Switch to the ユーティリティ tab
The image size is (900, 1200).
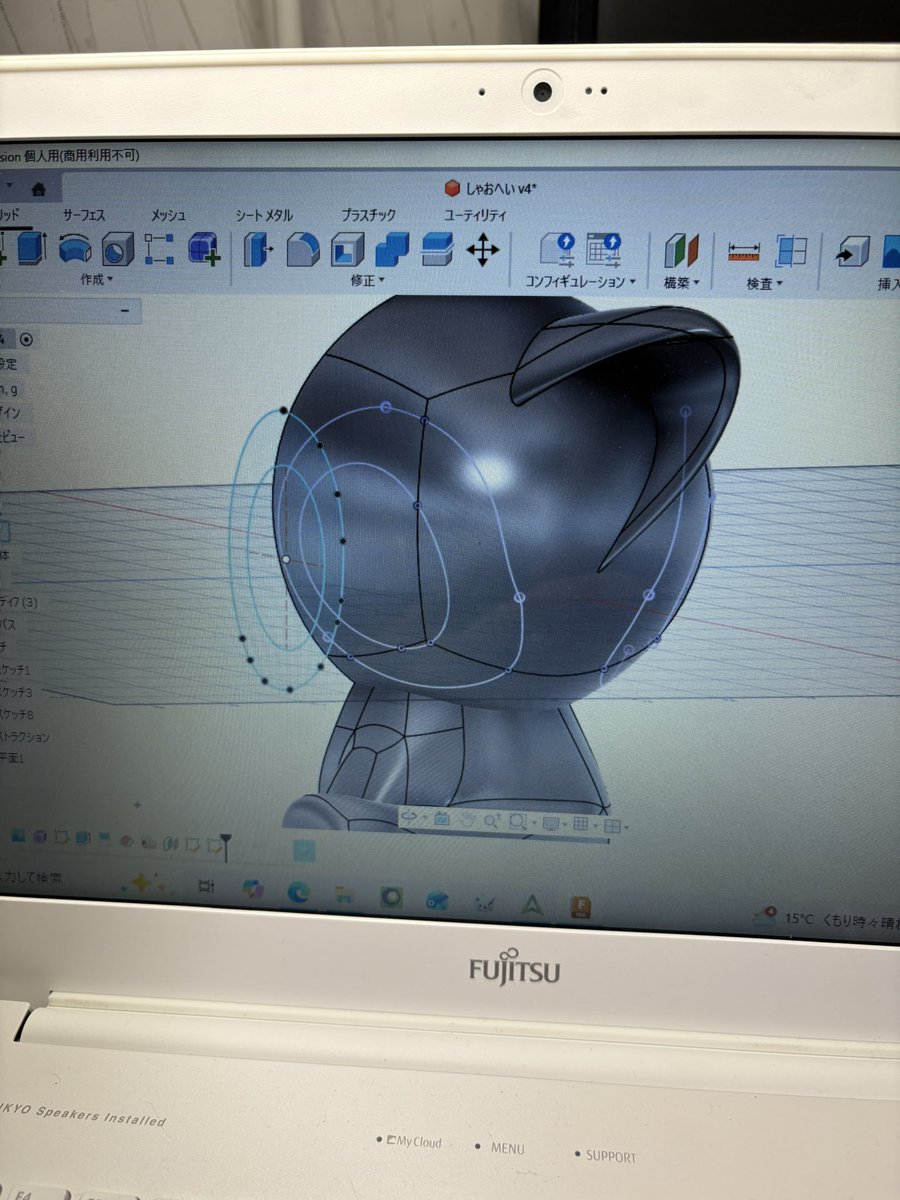(x=475, y=215)
